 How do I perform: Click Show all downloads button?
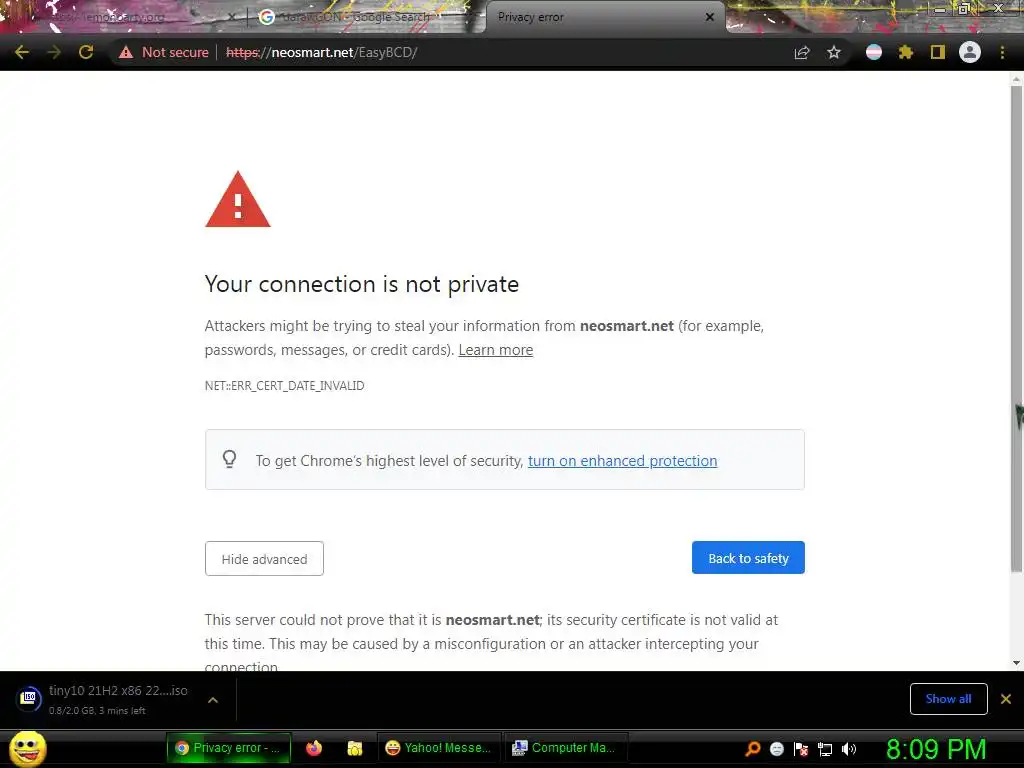tap(949, 699)
